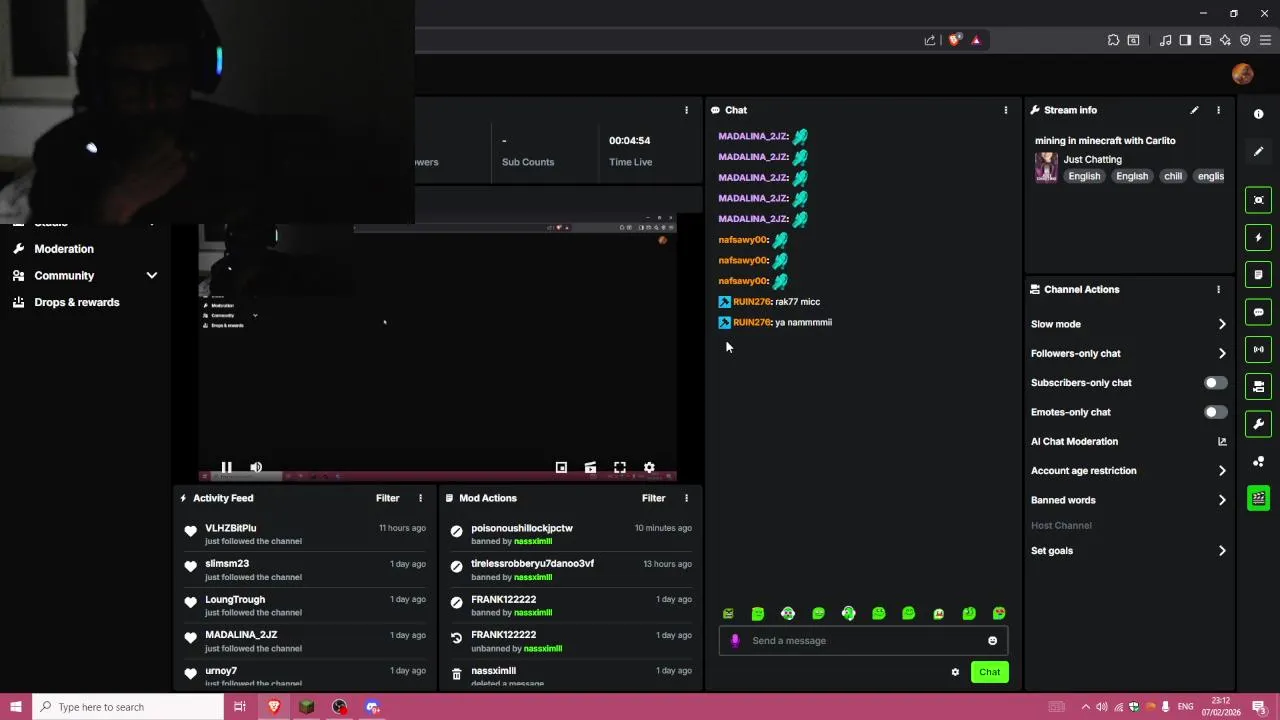Screen dimensions: 1280x720
Task: Open Activity Feed three-dot menu
Action: pos(420,498)
